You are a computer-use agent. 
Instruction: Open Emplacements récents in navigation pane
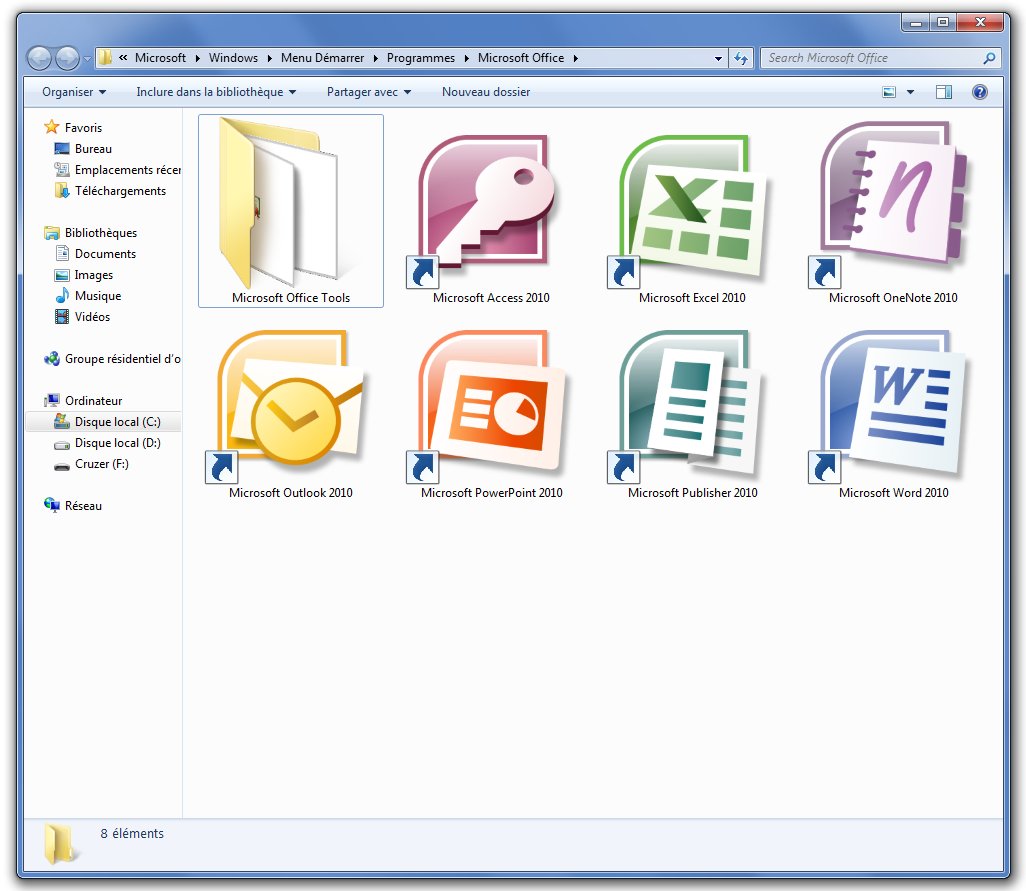pyautogui.click(x=117, y=169)
